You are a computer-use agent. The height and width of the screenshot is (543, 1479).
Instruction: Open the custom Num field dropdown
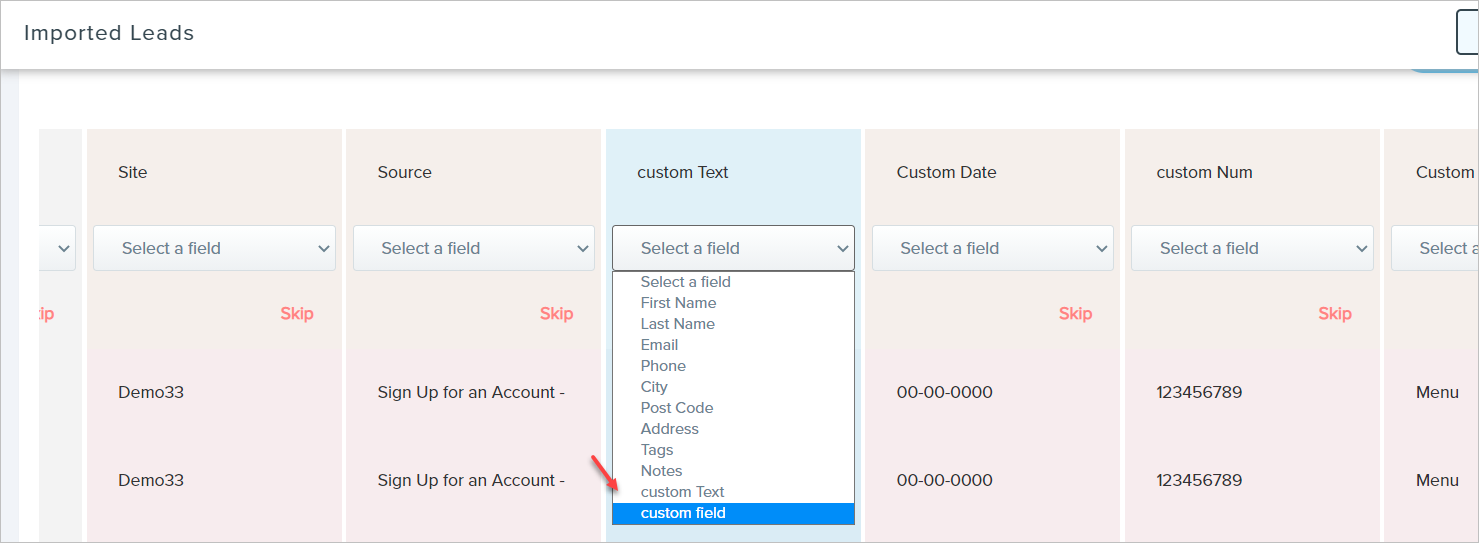[x=1251, y=248]
